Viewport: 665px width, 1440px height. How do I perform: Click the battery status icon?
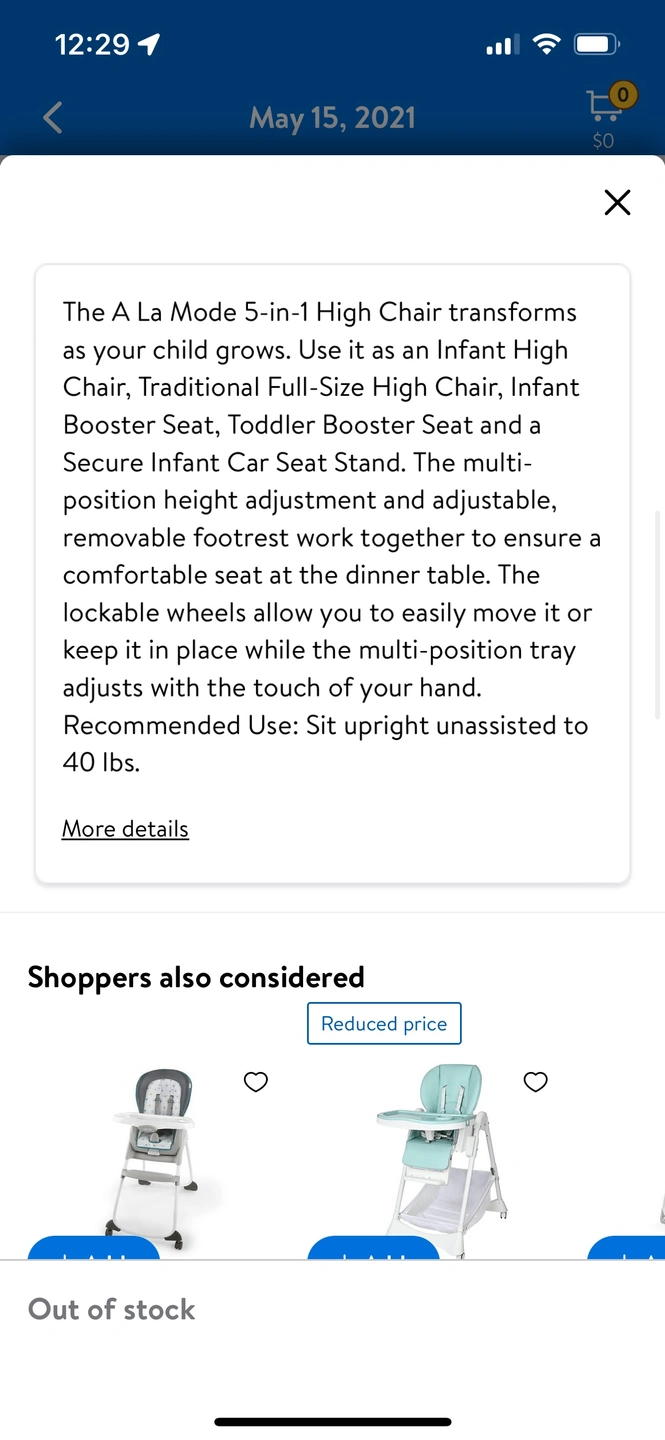pyautogui.click(x=597, y=44)
